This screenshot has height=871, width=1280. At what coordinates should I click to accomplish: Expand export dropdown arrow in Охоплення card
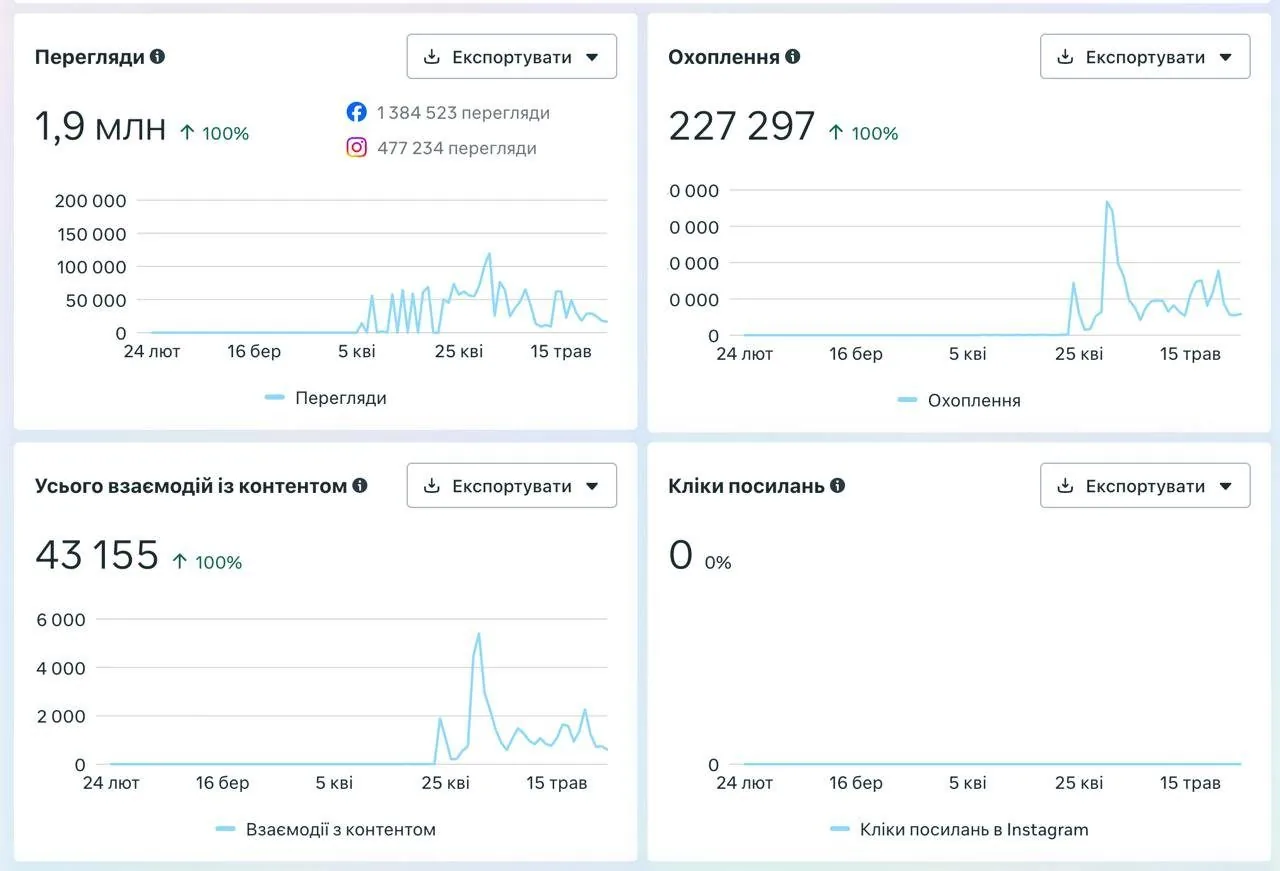click(x=1226, y=58)
